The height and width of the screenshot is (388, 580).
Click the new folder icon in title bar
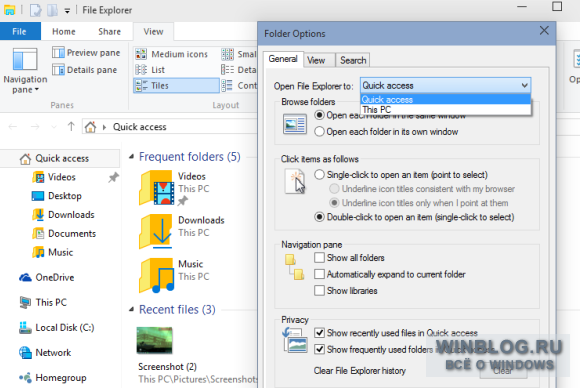coord(53,10)
